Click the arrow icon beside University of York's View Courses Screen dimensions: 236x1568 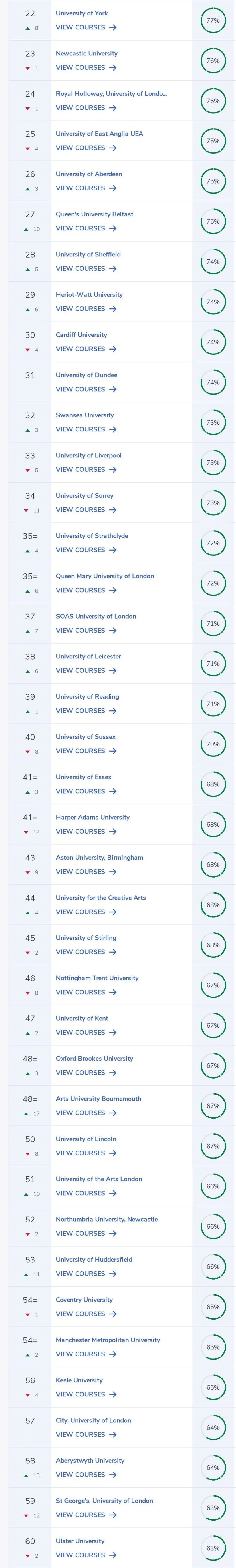tap(113, 27)
